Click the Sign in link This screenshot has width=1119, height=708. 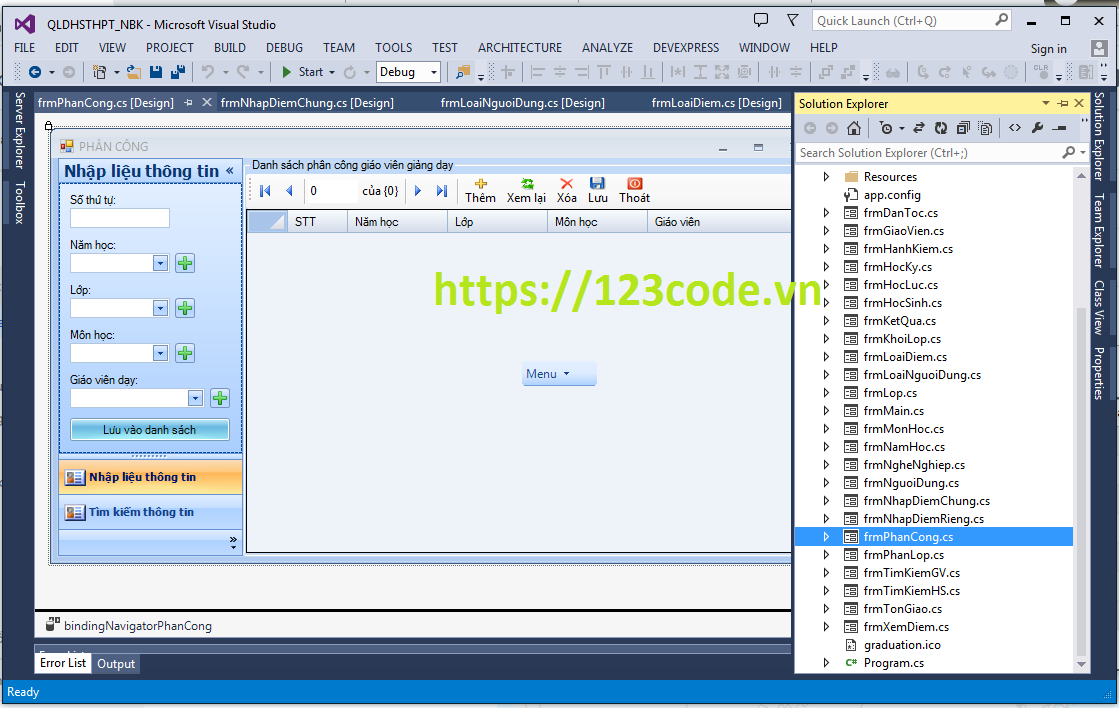pyautogui.click(x=1048, y=48)
